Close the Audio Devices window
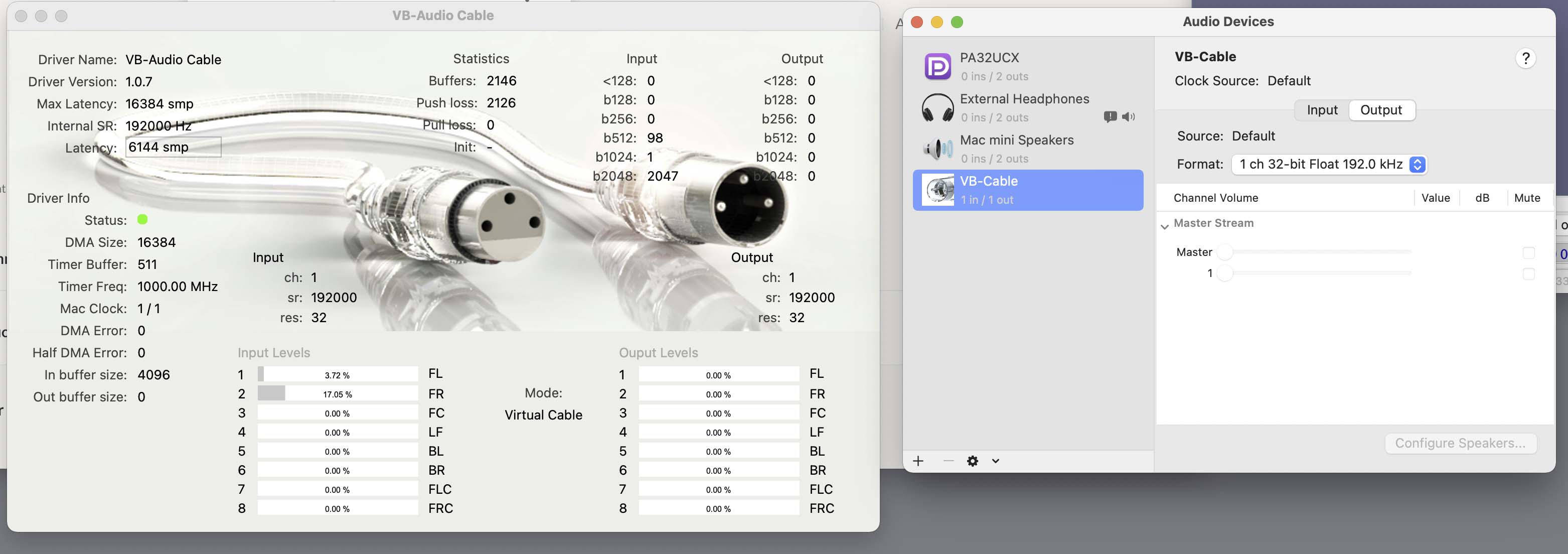This screenshot has height=554, width=1568. coord(917,23)
